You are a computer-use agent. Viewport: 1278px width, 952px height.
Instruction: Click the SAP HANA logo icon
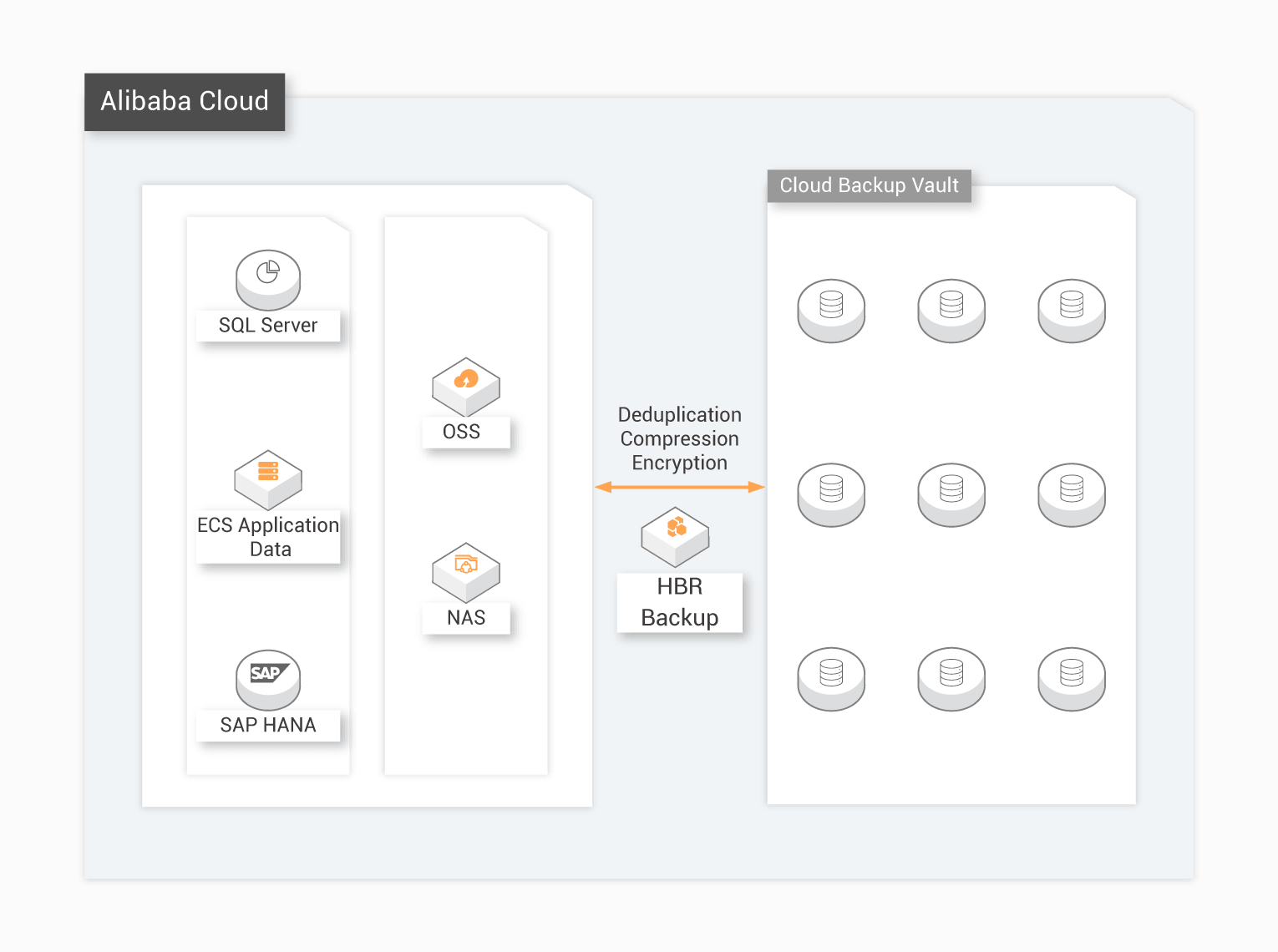click(268, 679)
